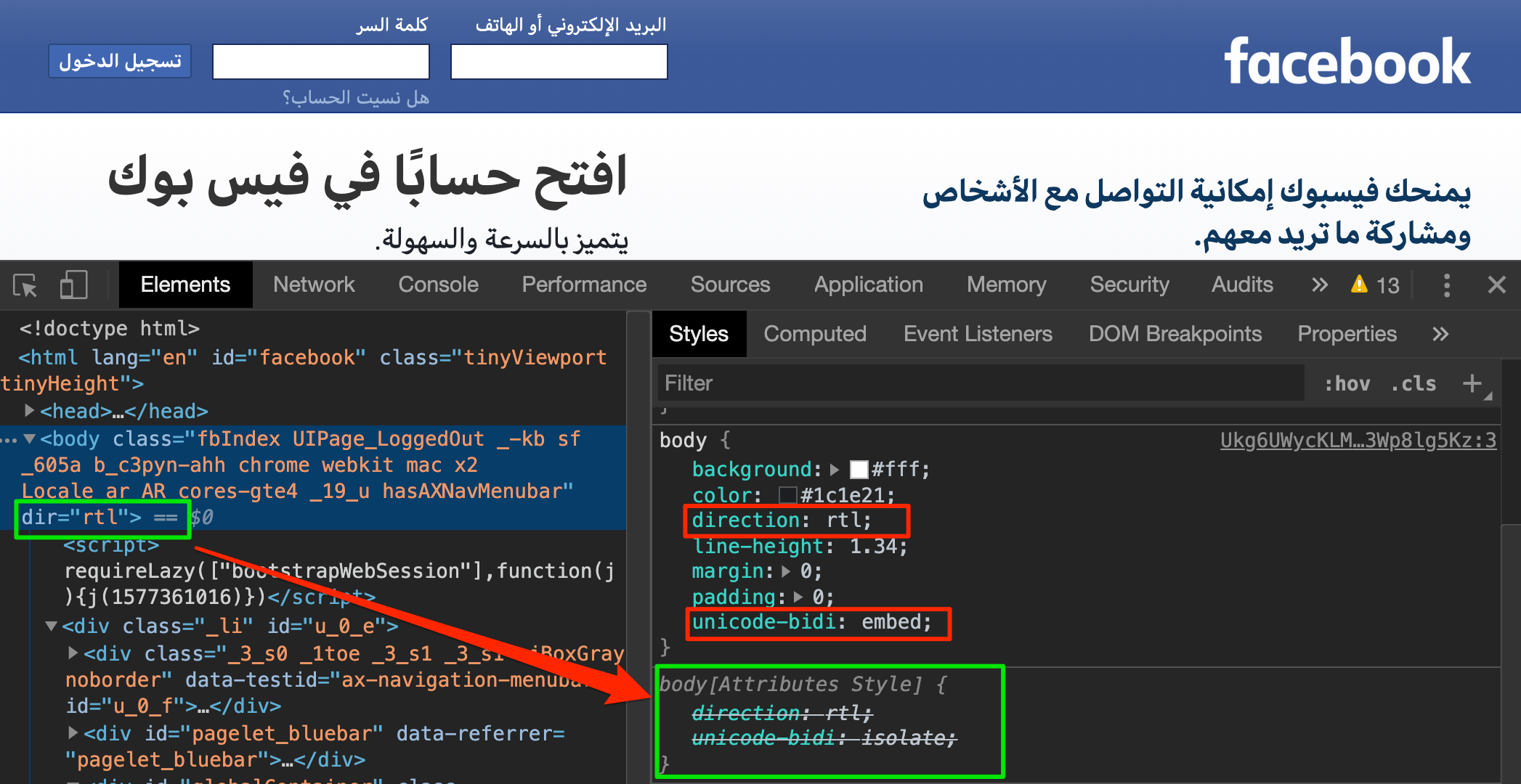Click the new style rule plus icon
Image resolution: width=1521 pixels, height=784 pixels.
click(x=1472, y=383)
